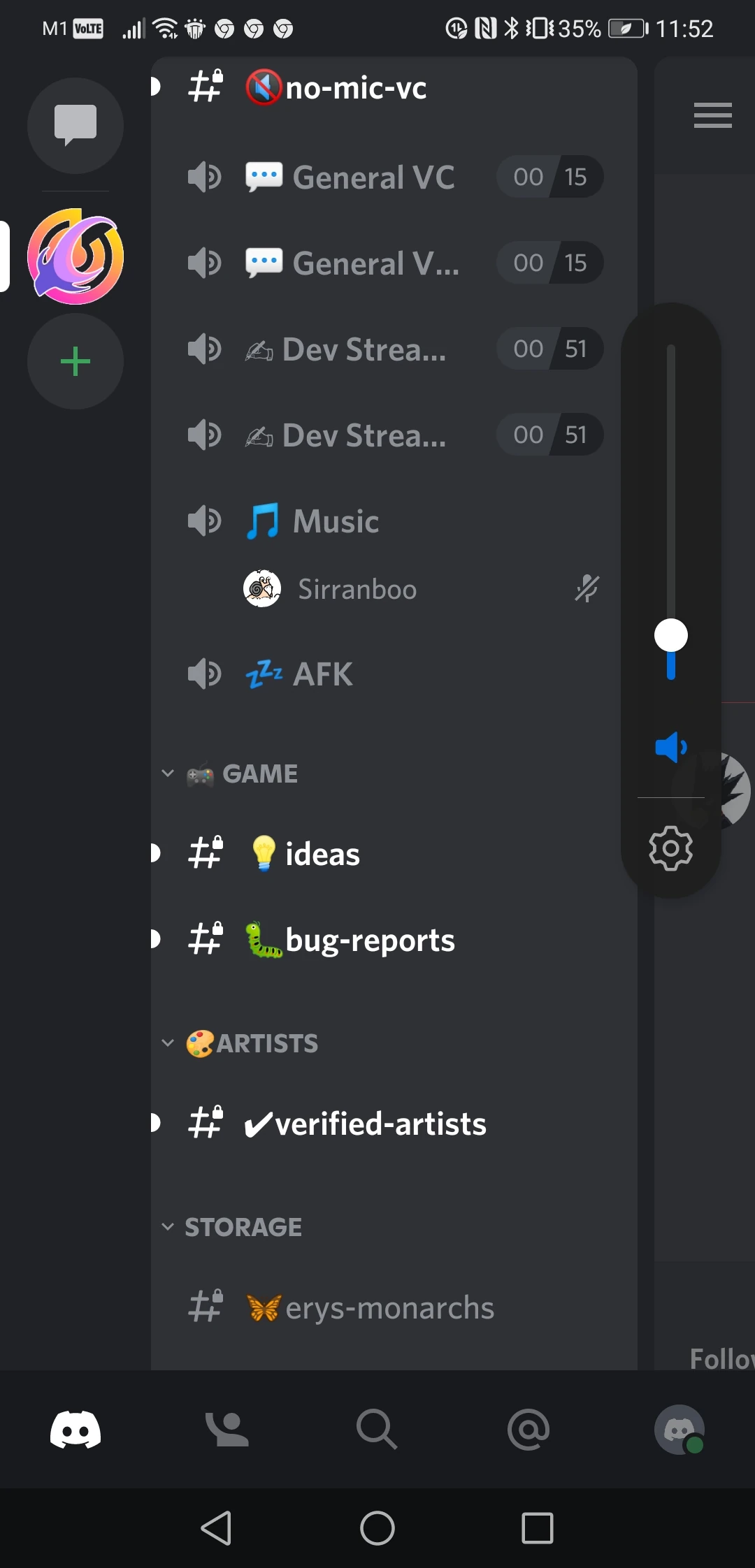This screenshot has width=755, height=1568.
Task: Tap the unread indicator beside no-mic-vc
Action: (x=154, y=87)
